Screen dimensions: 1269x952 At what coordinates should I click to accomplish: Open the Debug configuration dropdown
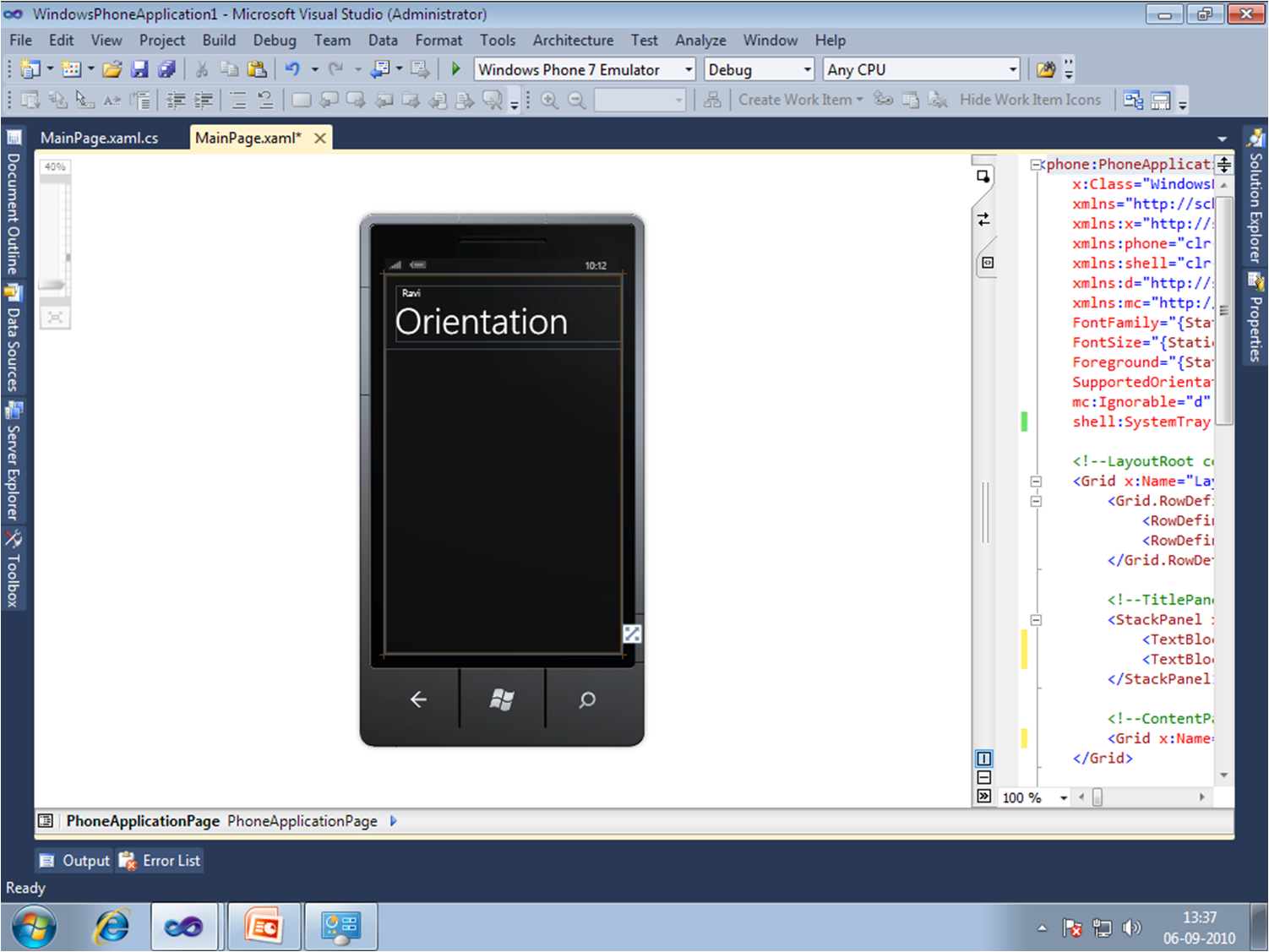[807, 69]
